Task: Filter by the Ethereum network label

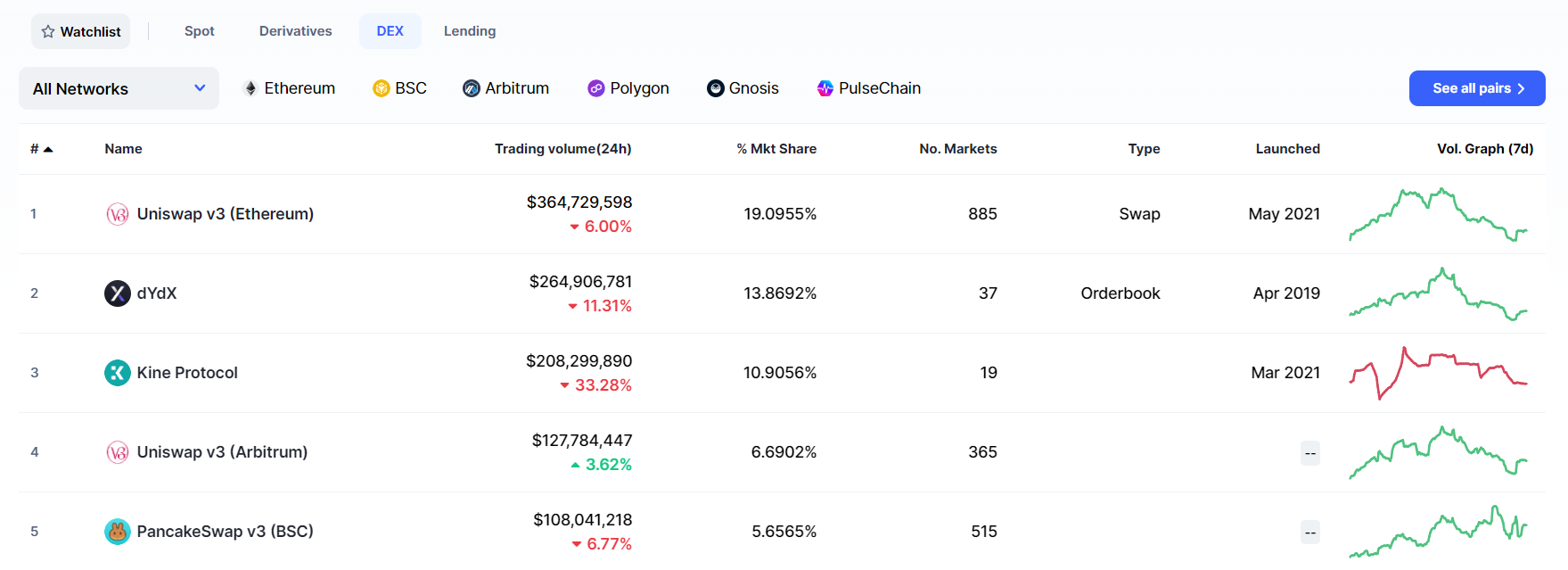Action: tap(300, 88)
